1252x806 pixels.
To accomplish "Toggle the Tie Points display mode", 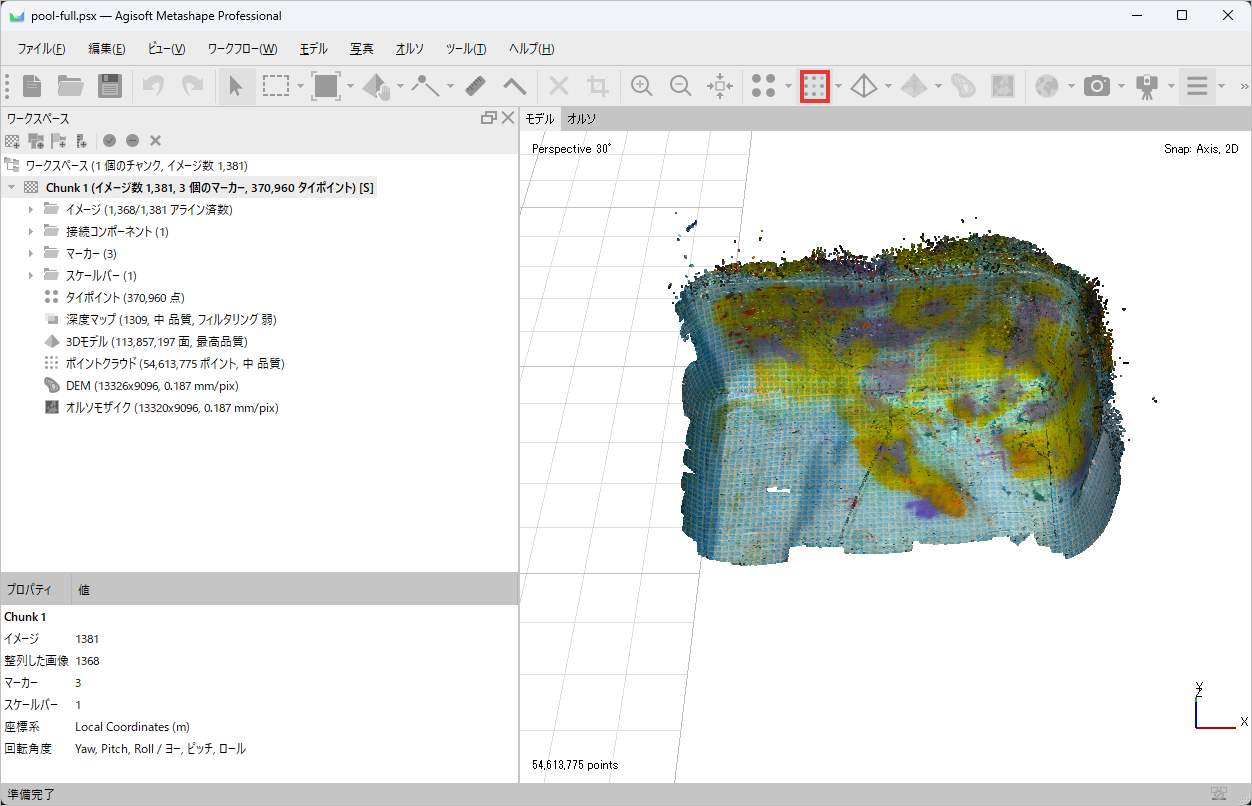I will [764, 86].
